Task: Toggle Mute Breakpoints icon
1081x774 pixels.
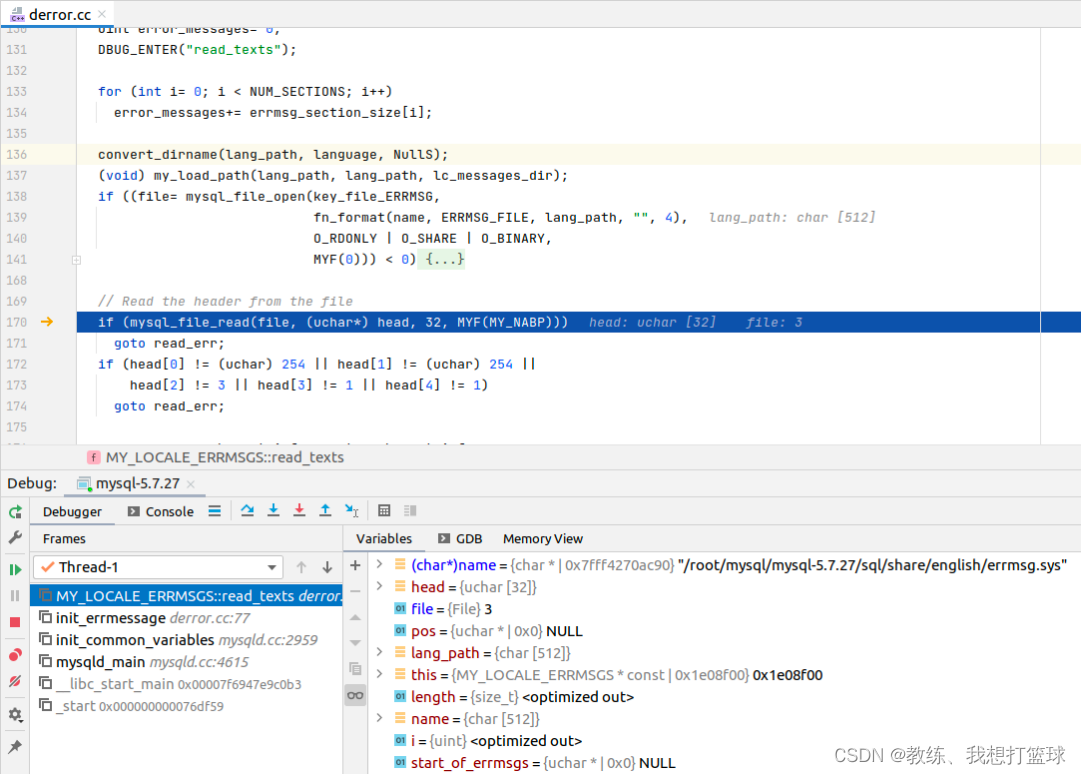Action: coord(15,682)
